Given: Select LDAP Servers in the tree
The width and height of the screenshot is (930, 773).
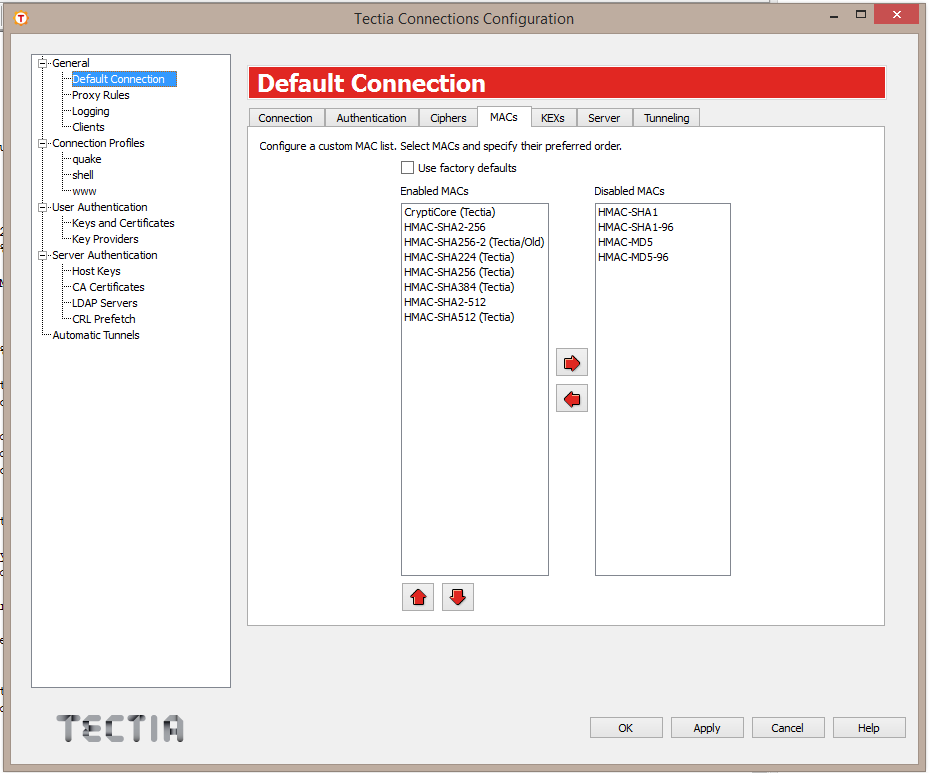Looking at the screenshot, I should [104, 303].
